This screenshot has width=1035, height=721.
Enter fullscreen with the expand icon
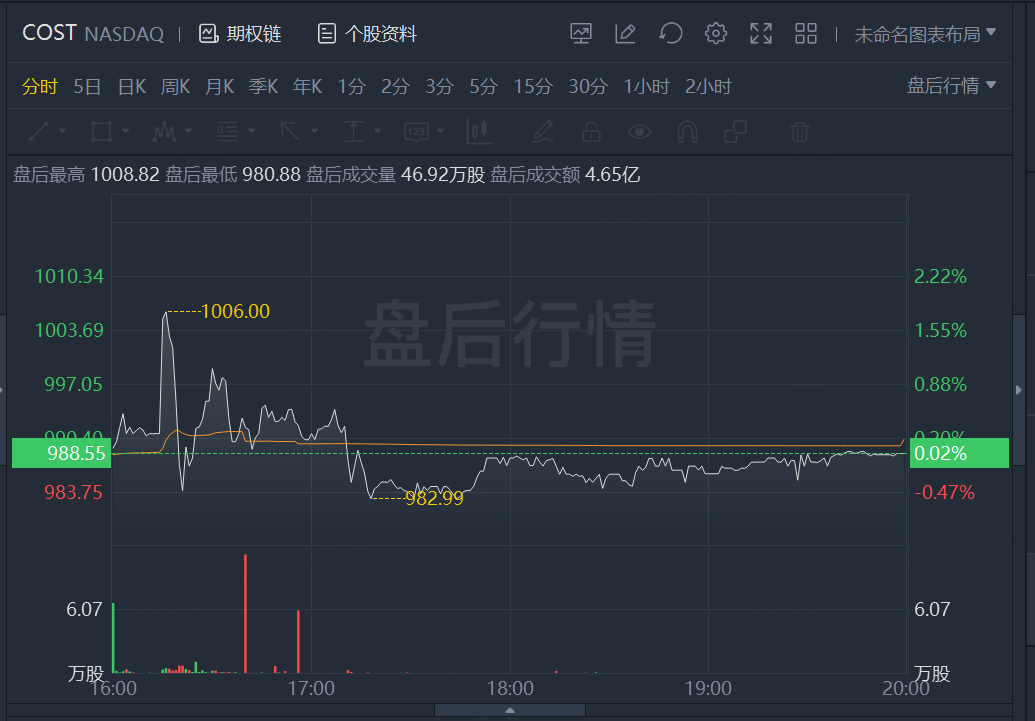(761, 33)
